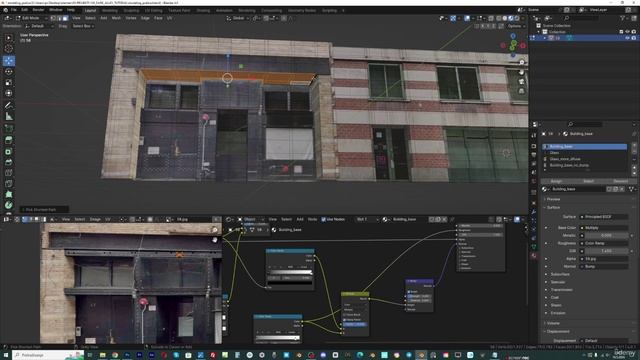Click the Assign material button
This screenshot has height=360, width=640.
click(556, 181)
